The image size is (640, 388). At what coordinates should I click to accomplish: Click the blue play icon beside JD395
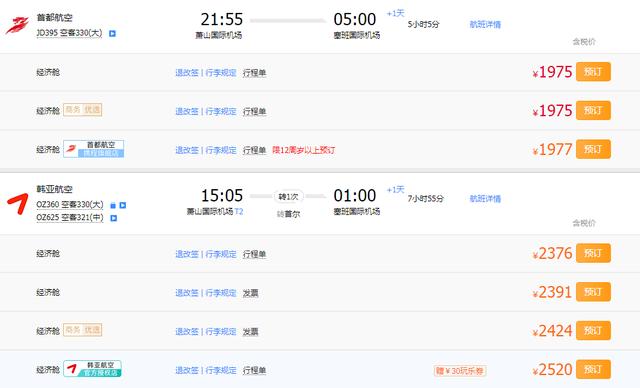[x=112, y=33]
